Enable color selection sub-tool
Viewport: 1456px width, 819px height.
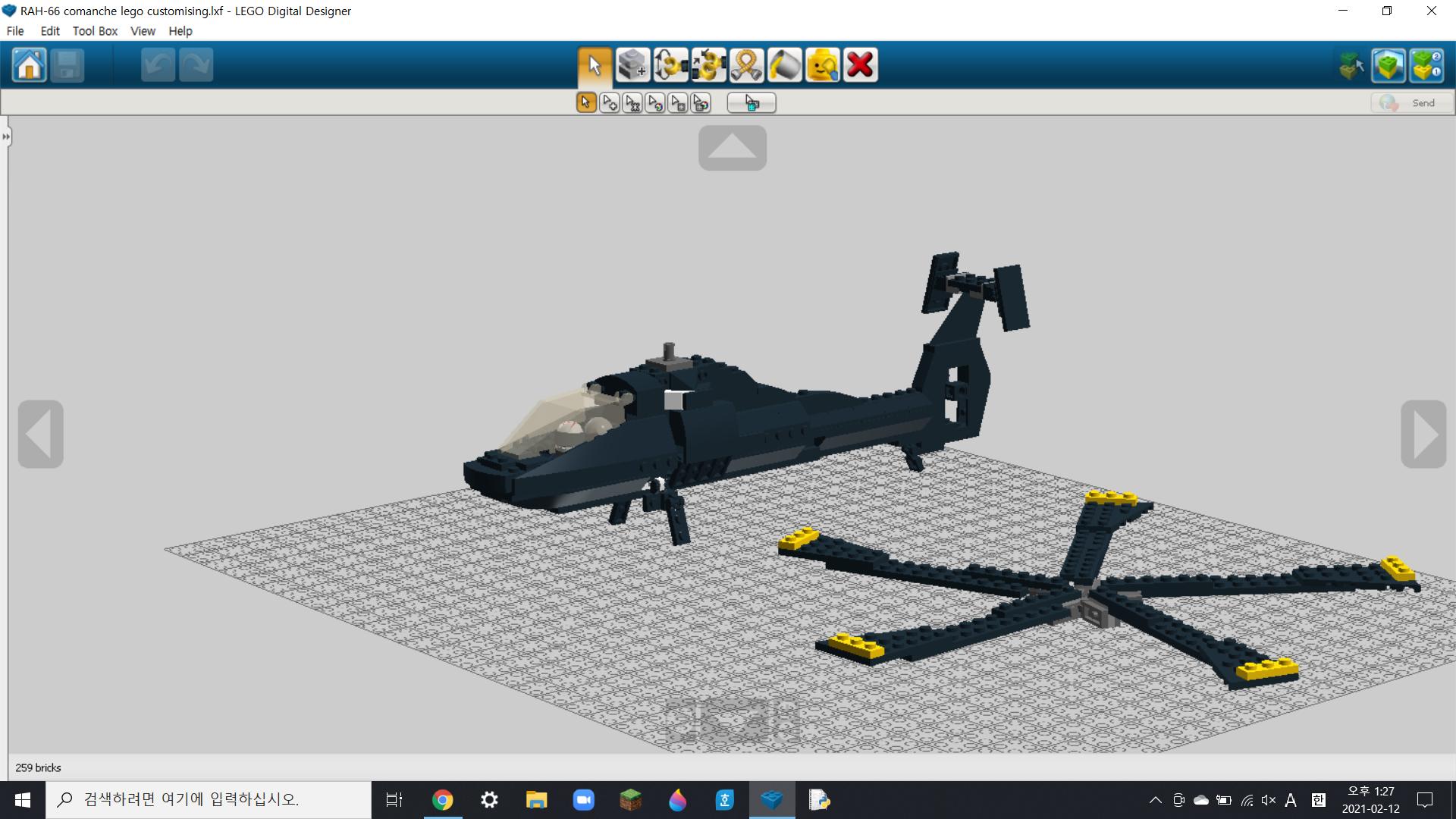(x=654, y=102)
